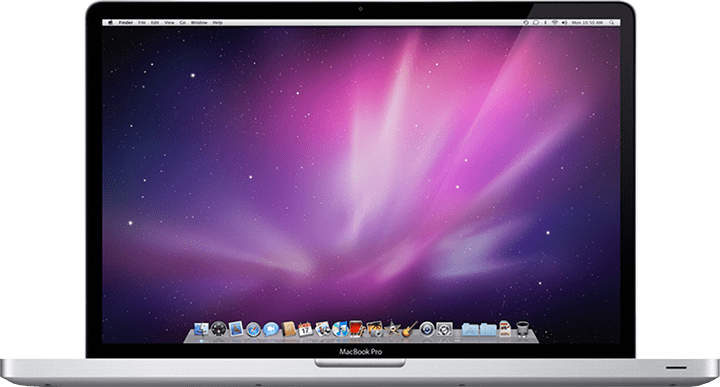Open iChat from the Dock
Image resolution: width=720 pixels, height=387 pixels.
pos(271,329)
